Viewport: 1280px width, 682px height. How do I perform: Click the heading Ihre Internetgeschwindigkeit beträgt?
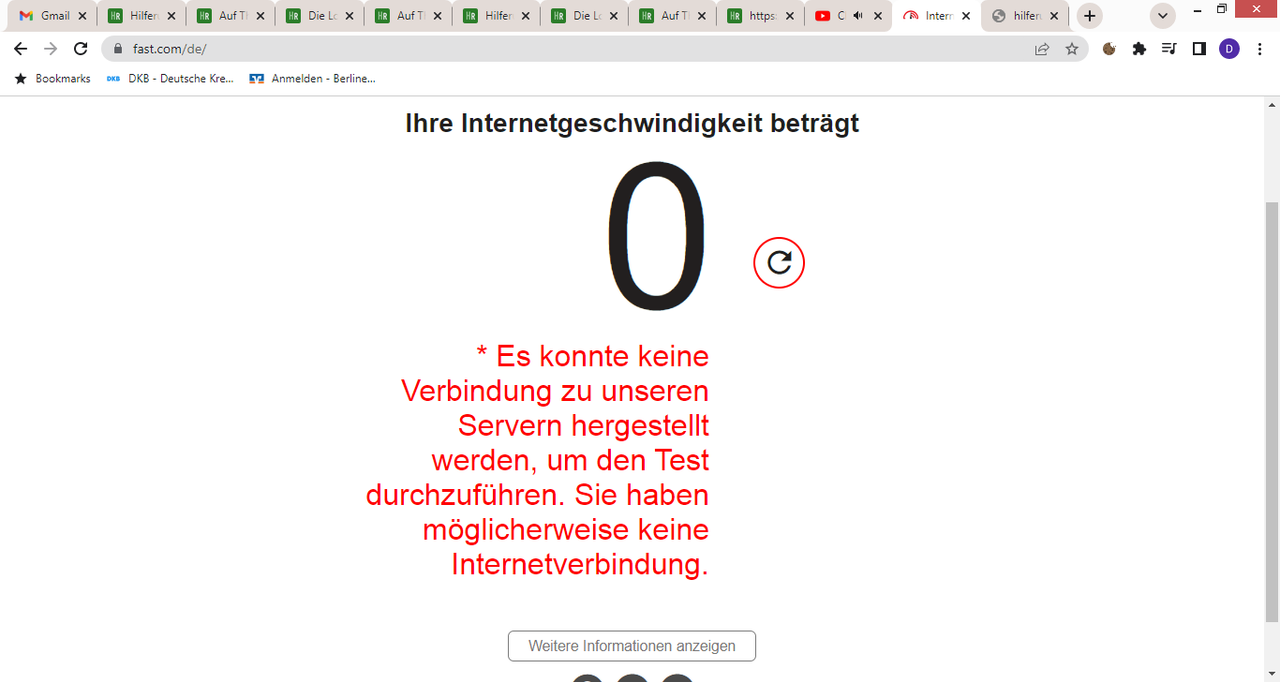632,123
